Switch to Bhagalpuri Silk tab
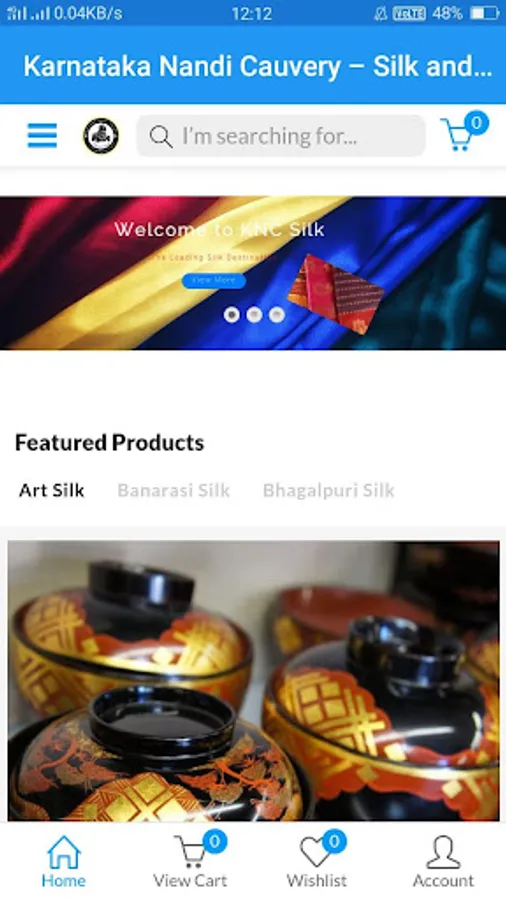 (329, 490)
